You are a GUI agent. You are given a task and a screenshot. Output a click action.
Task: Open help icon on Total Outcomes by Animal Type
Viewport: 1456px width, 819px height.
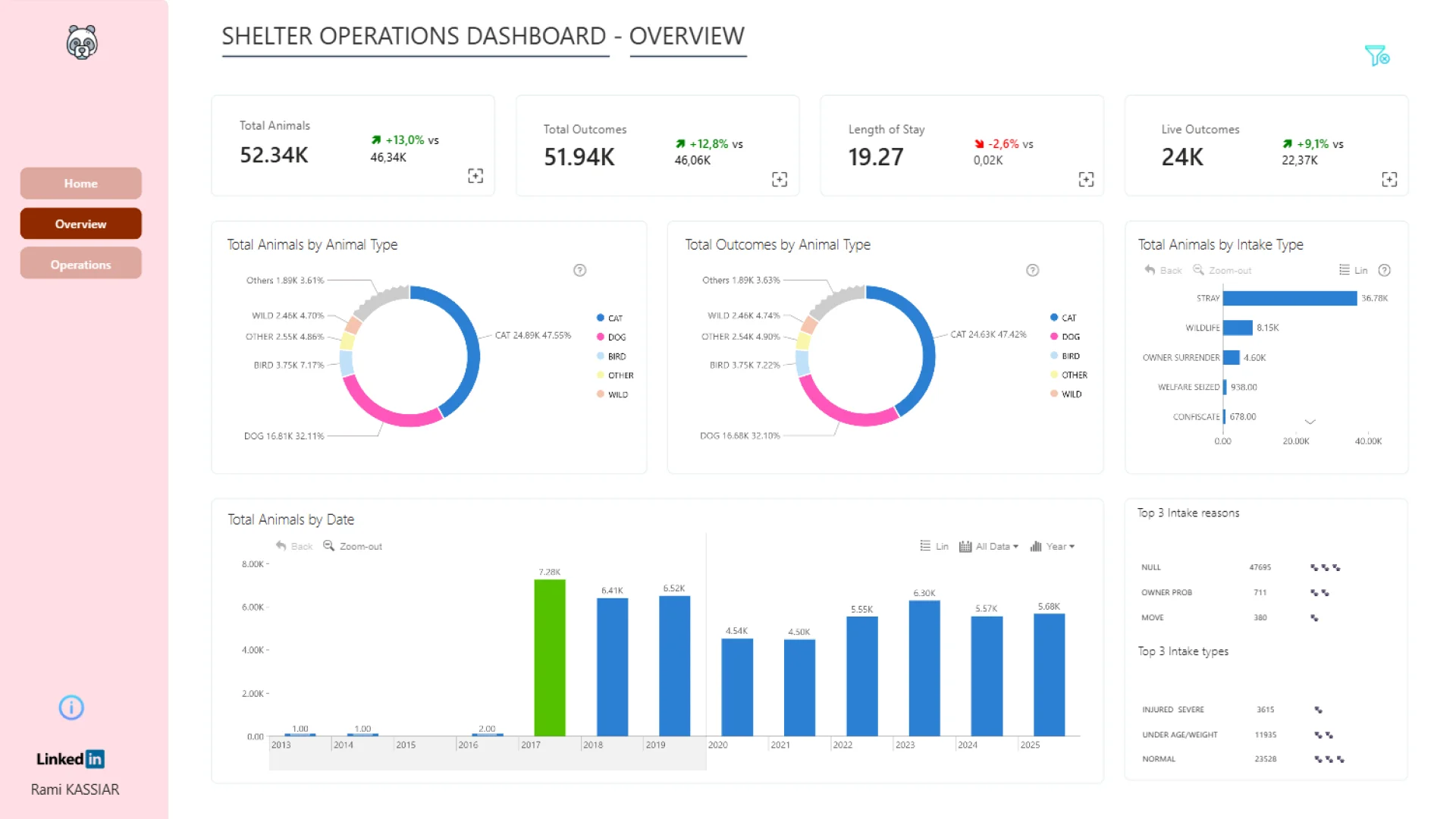[x=1032, y=270]
